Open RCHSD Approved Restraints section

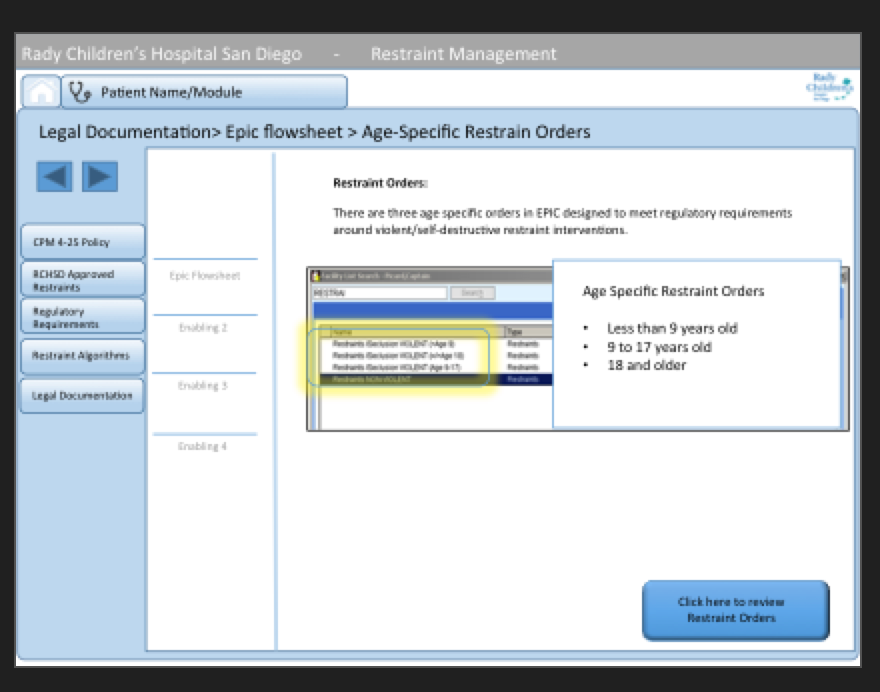pos(83,280)
